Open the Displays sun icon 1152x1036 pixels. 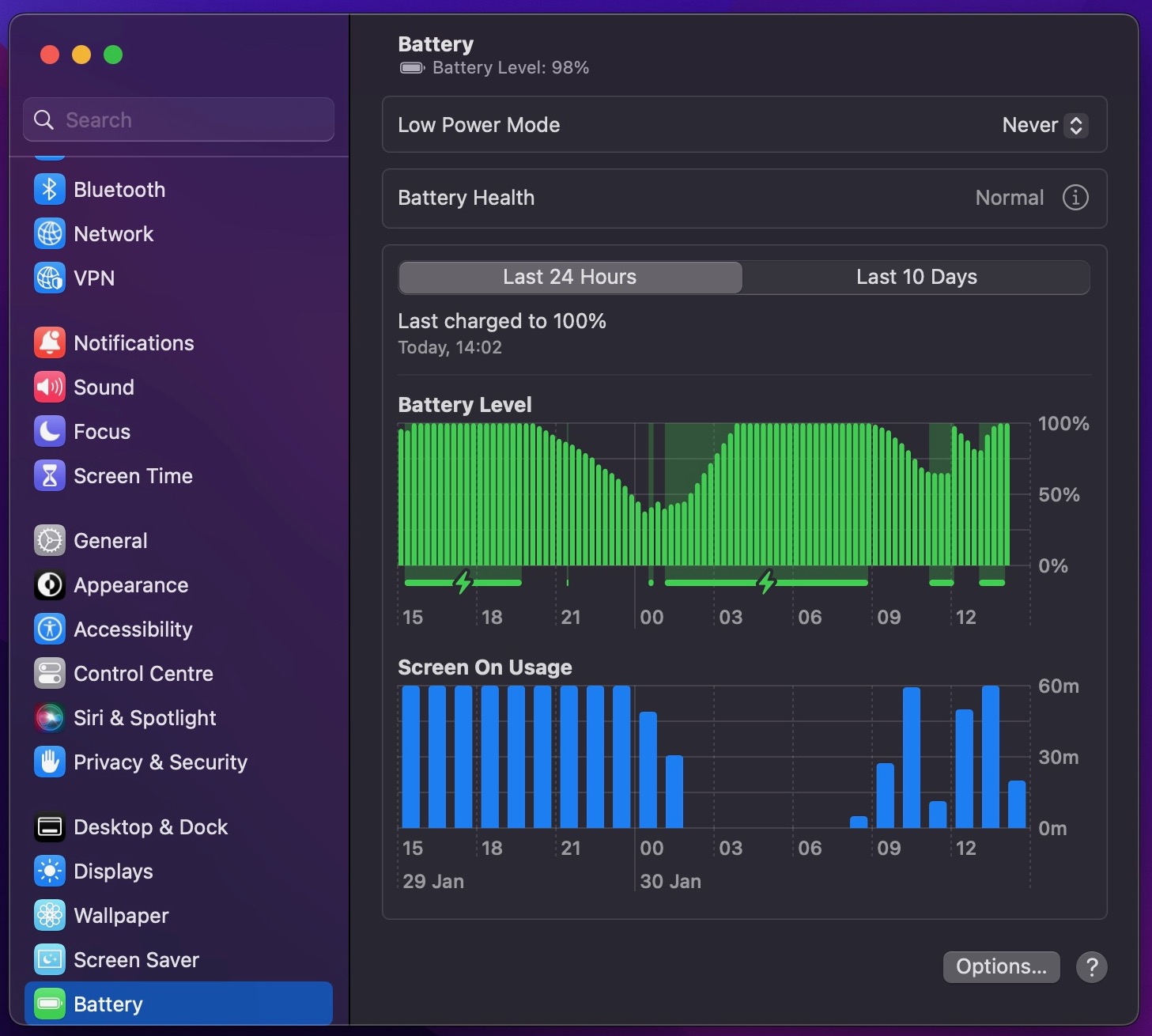point(50,872)
